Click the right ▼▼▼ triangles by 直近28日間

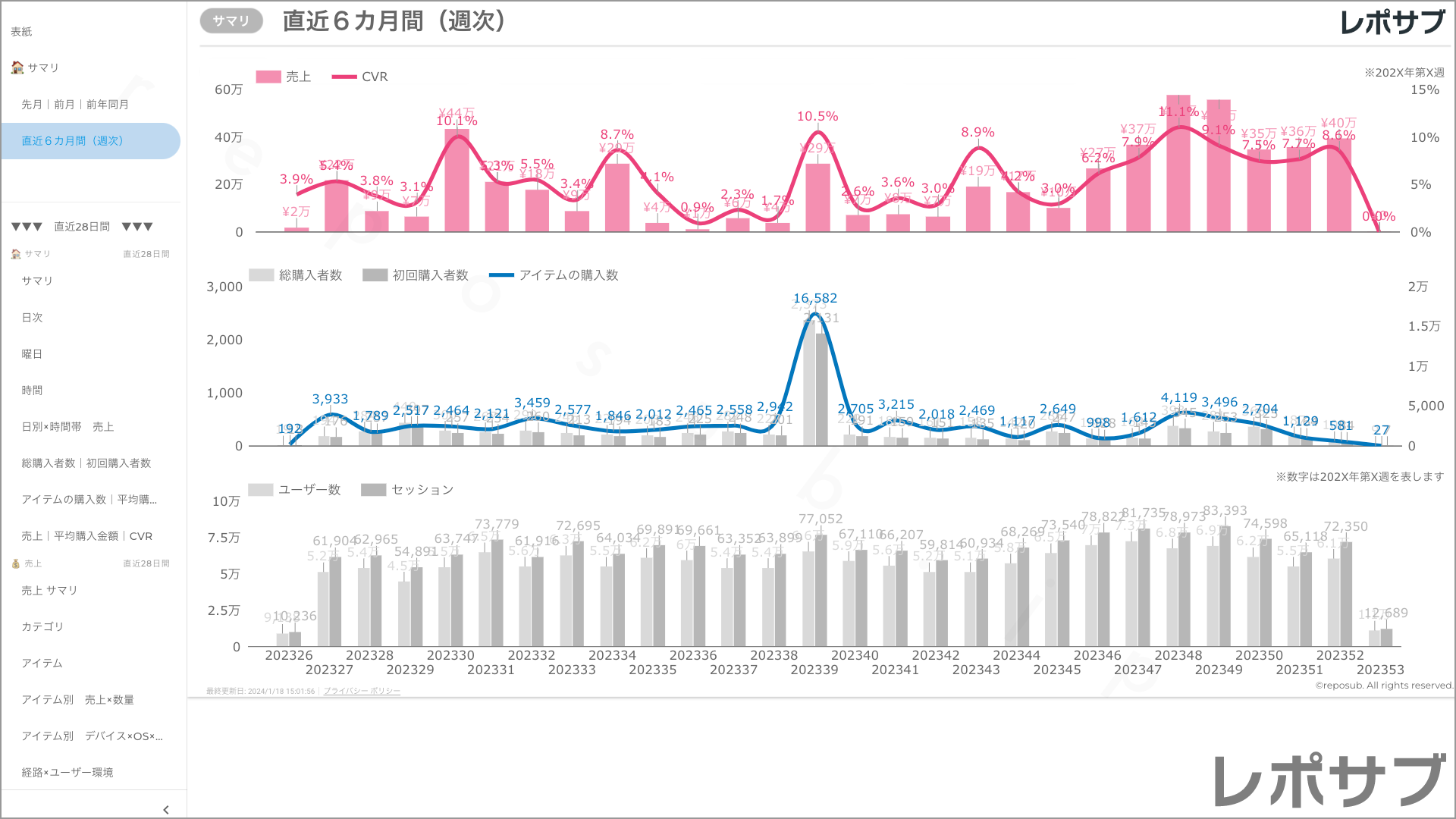coord(137,227)
